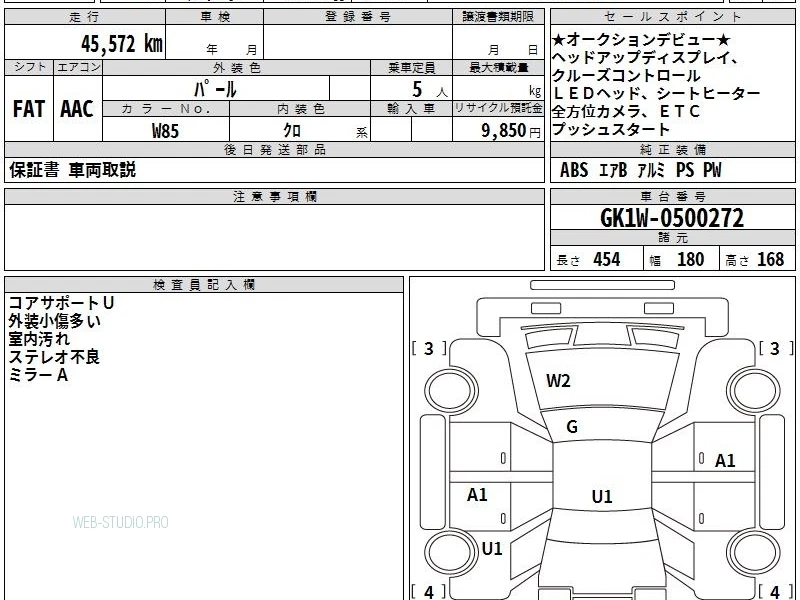Click the exterior color パール
This screenshot has width=800, height=600.
(215, 89)
